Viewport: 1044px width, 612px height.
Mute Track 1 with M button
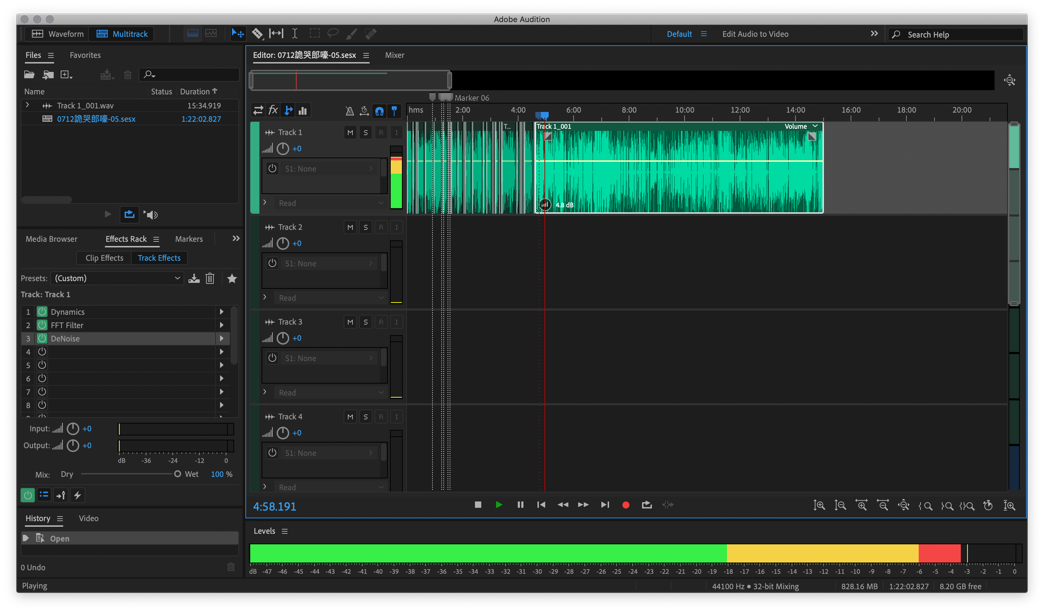point(350,133)
